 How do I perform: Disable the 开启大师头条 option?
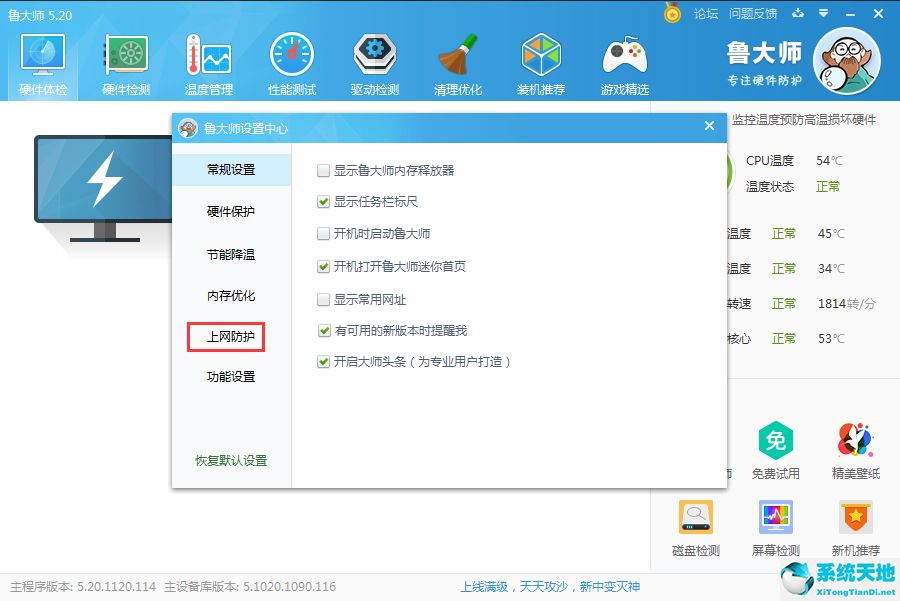pos(324,359)
